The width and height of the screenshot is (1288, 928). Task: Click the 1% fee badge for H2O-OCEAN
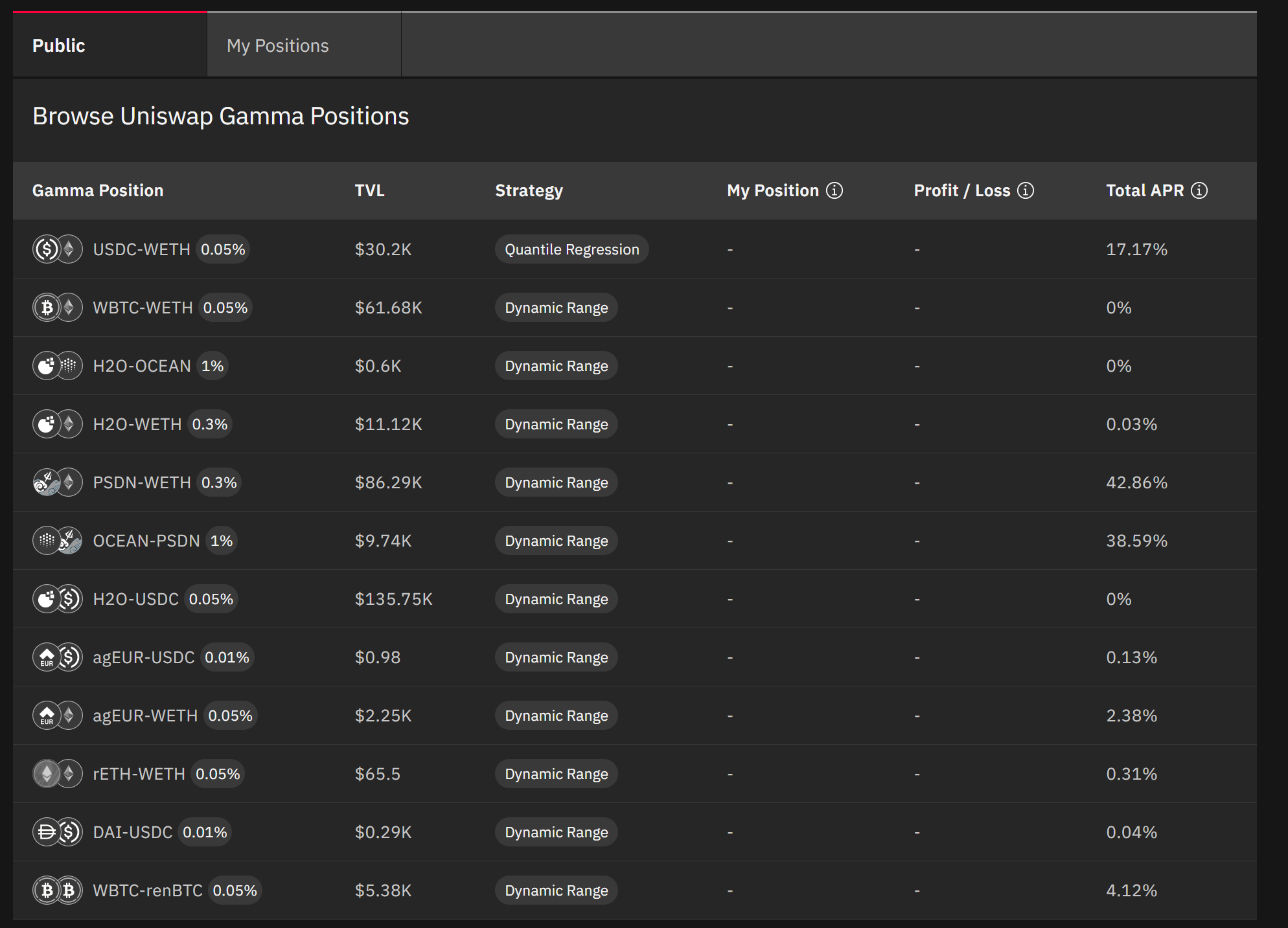coord(213,366)
